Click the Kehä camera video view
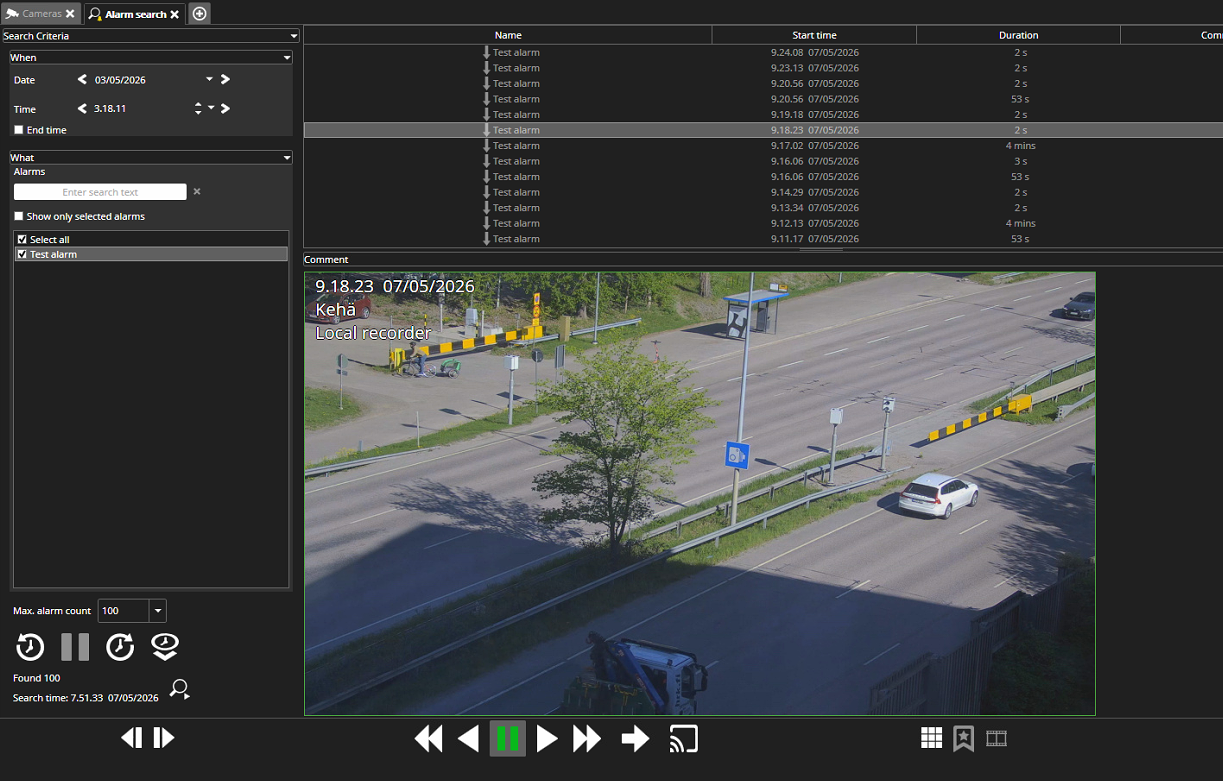This screenshot has width=1223, height=781. click(x=700, y=494)
